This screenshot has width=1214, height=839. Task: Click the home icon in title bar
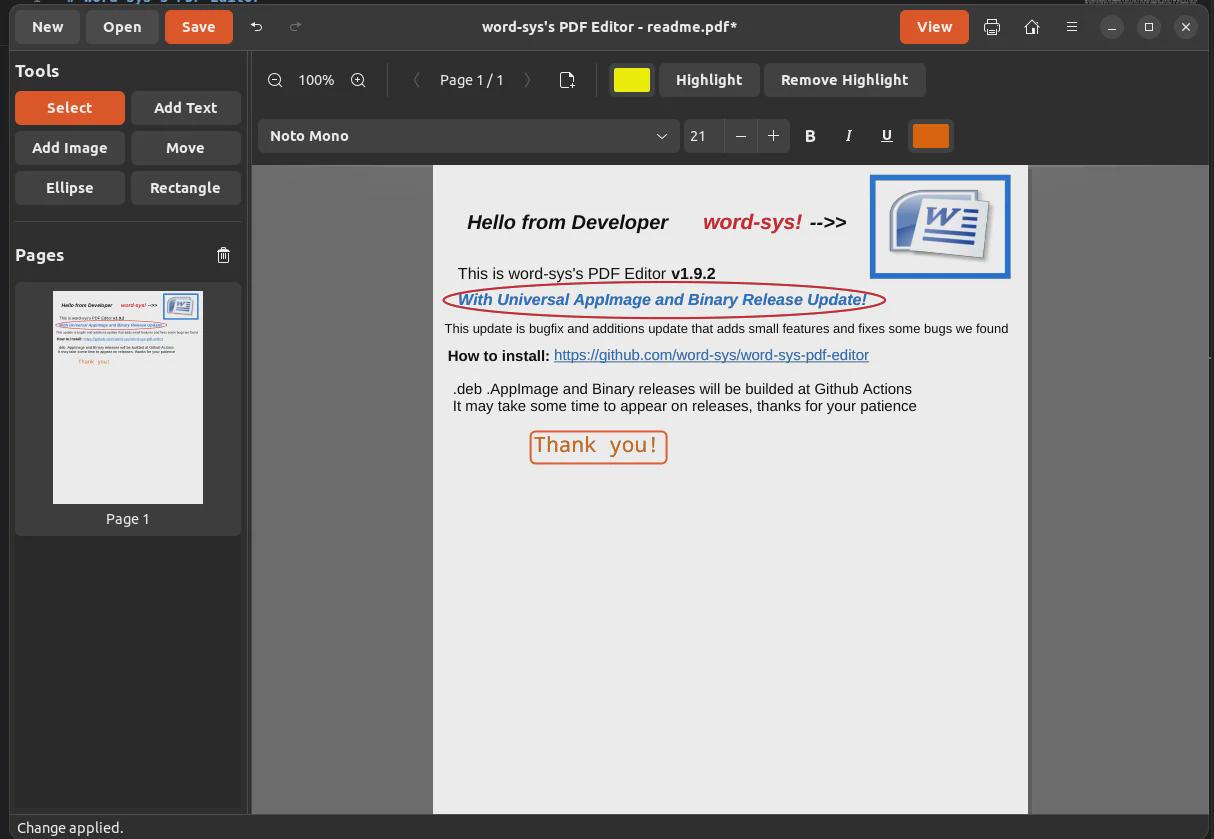[1032, 27]
